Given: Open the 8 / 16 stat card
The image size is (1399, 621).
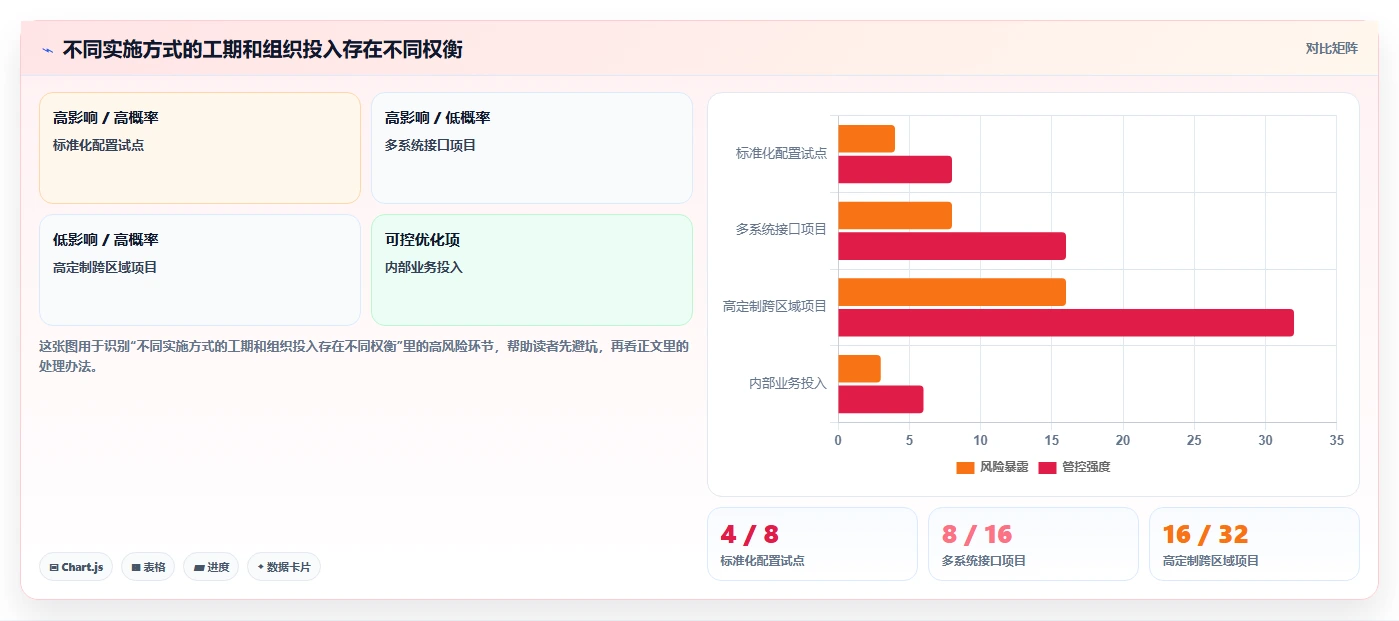Looking at the screenshot, I should pyautogui.click(x=1033, y=544).
